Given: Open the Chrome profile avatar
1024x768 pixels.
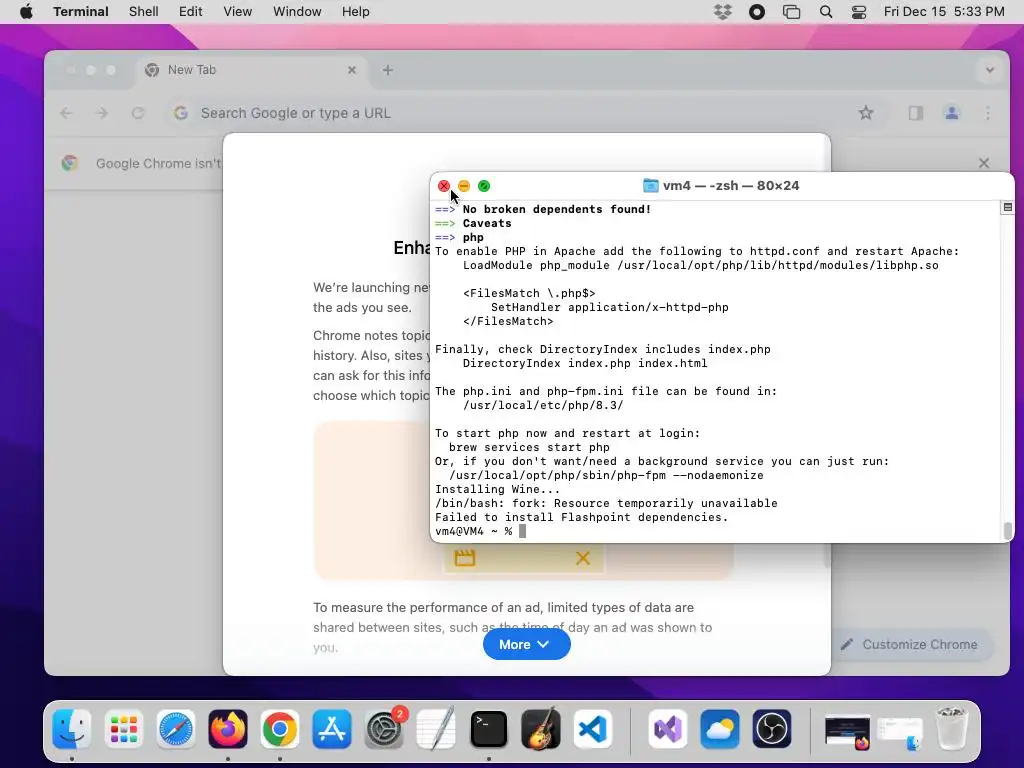Looking at the screenshot, I should tap(952, 113).
